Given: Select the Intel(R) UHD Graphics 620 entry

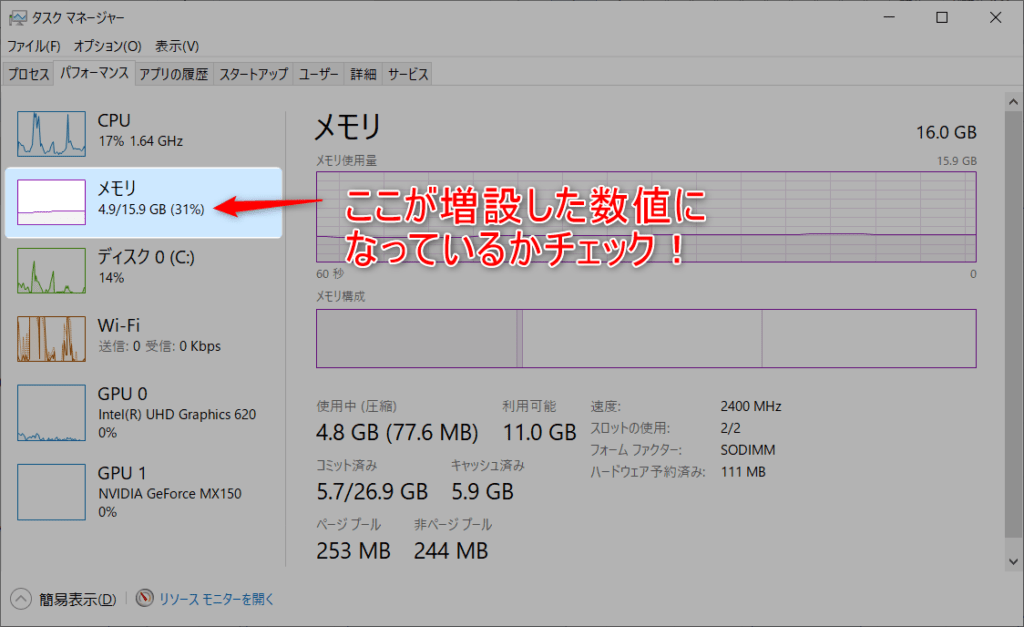Looking at the screenshot, I should pyautogui.click(x=144, y=413).
